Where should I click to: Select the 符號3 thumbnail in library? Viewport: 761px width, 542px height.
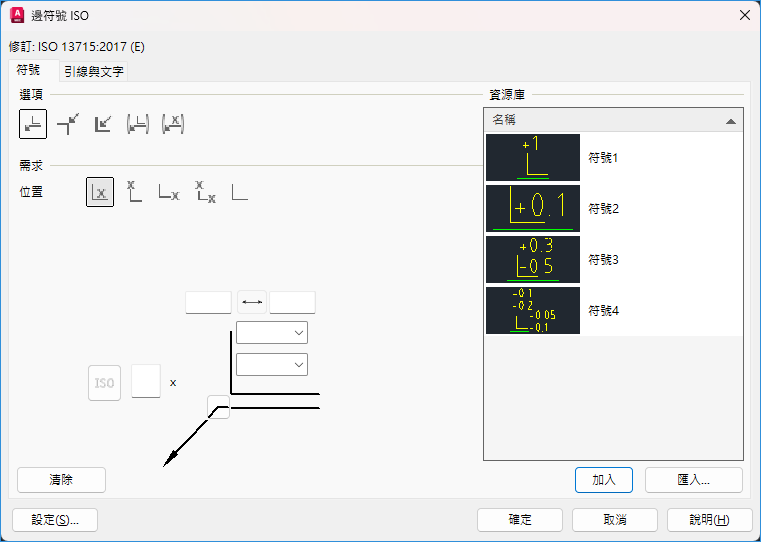point(533,260)
